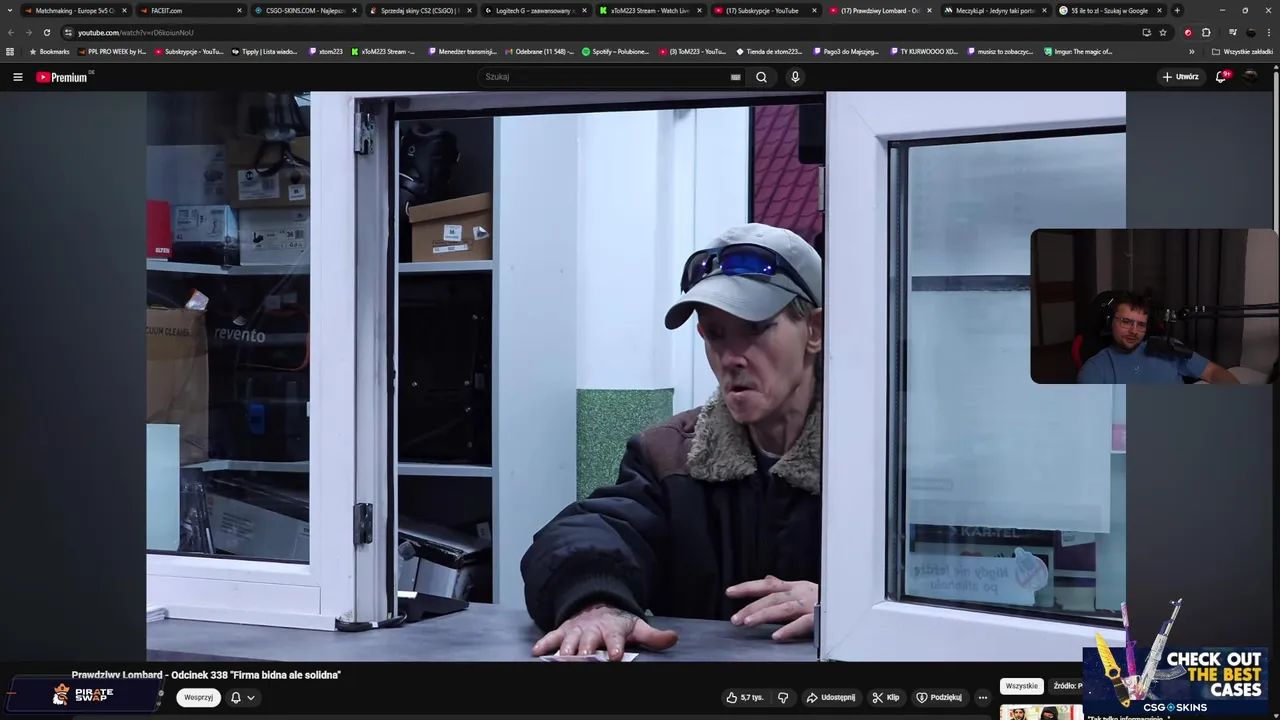
Task: Open subscription notification bell dropdown
Action: tap(242, 697)
